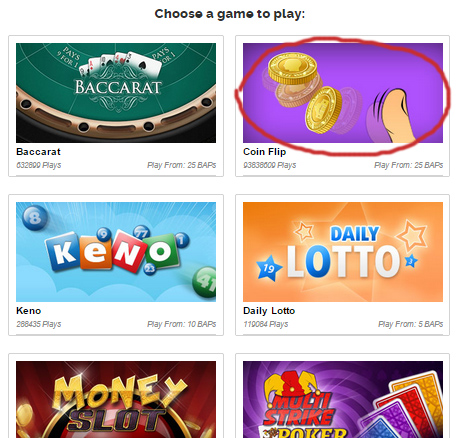The height and width of the screenshot is (438, 464).
Task: Open the Money Slot game banner
Action: coord(116,399)
